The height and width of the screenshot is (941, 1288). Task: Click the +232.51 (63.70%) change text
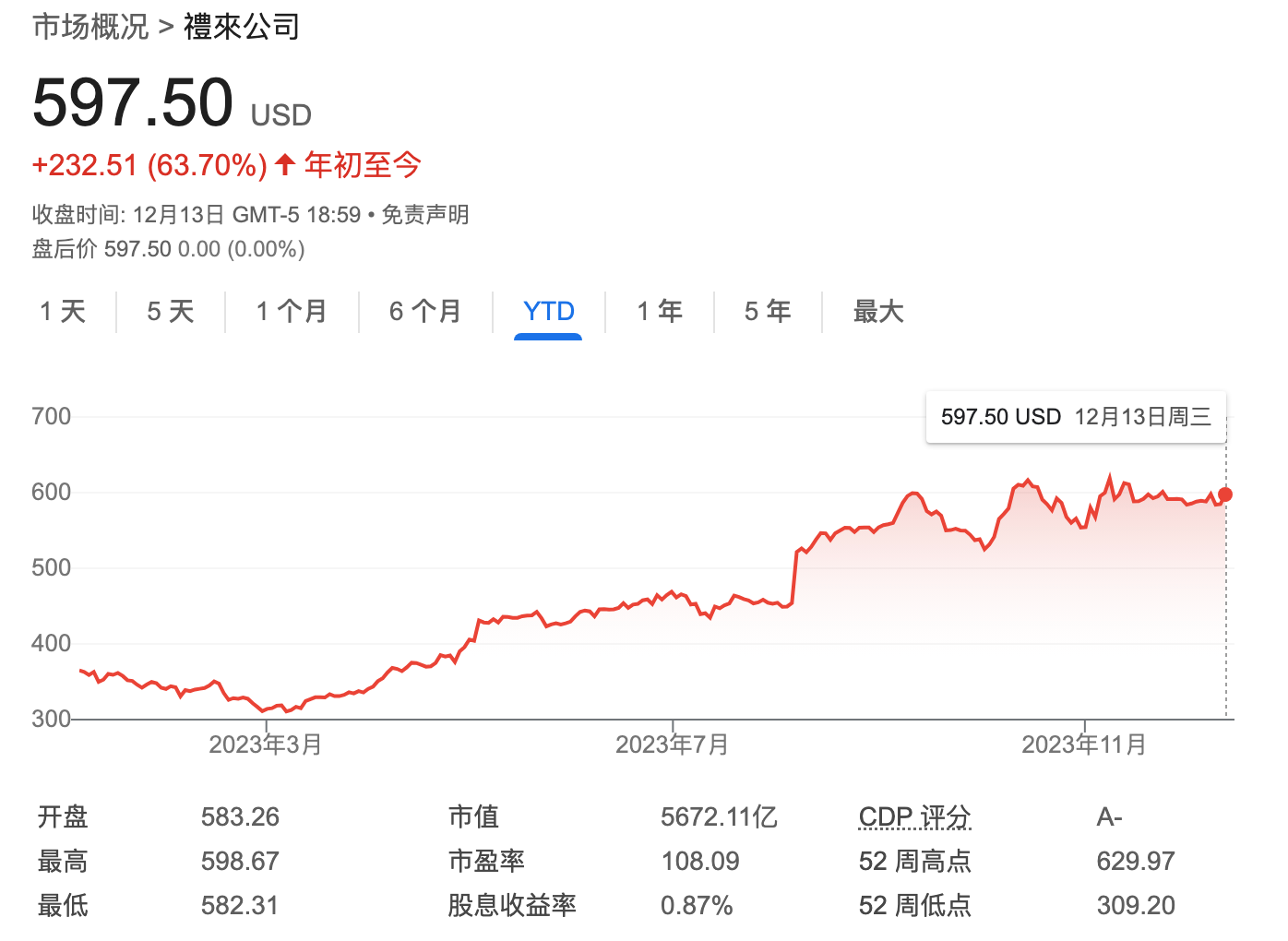pos(149,165)
